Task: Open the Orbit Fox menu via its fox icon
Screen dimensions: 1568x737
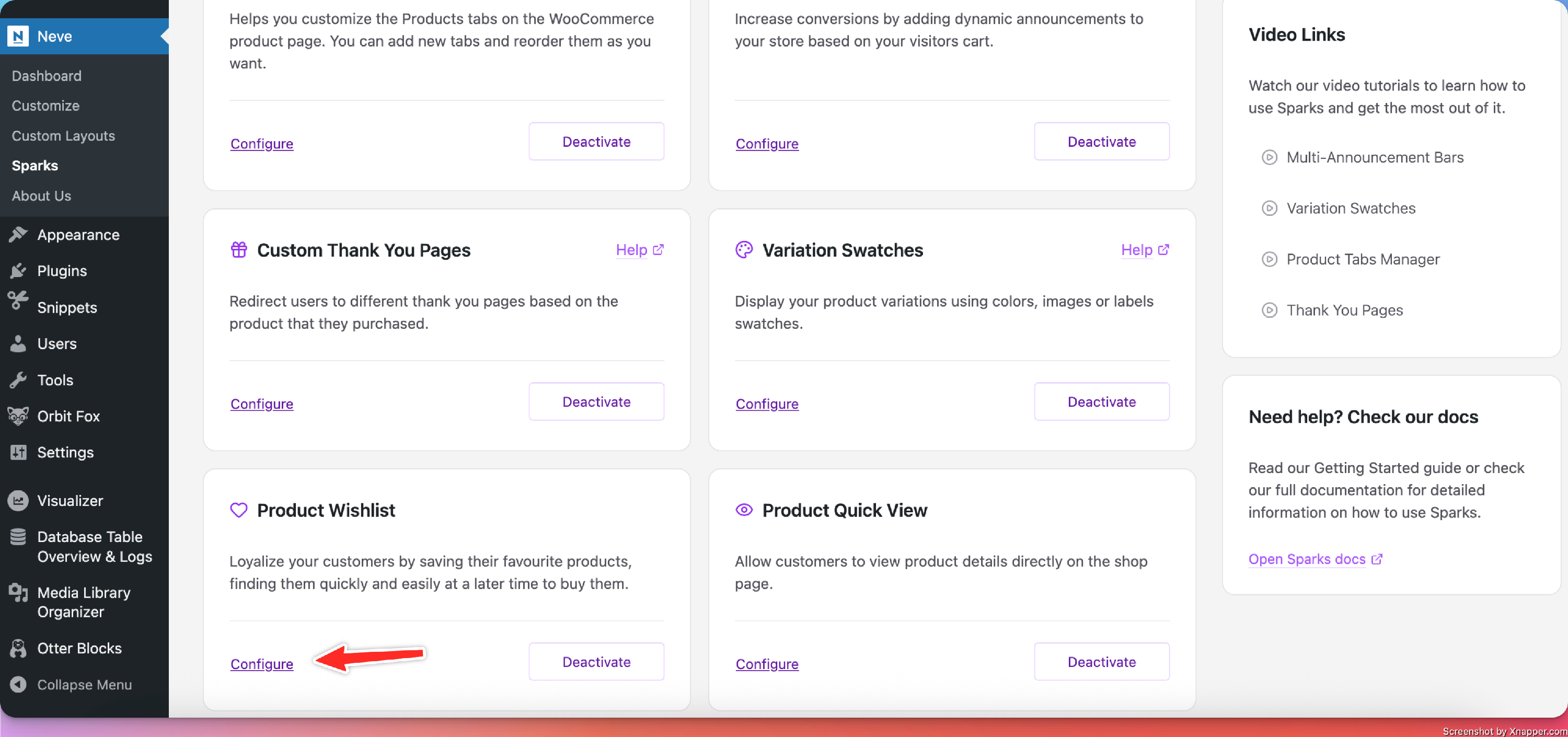Action: click(18, 416)
